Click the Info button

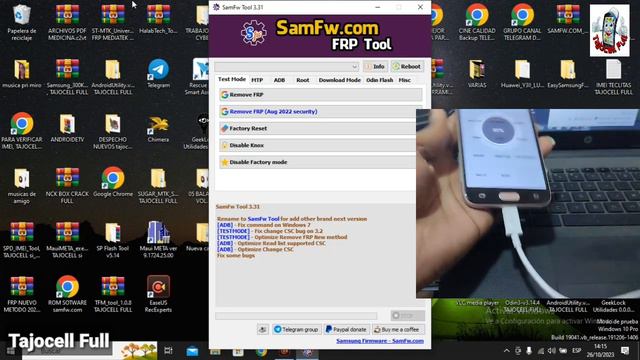(x=375, y=67)
